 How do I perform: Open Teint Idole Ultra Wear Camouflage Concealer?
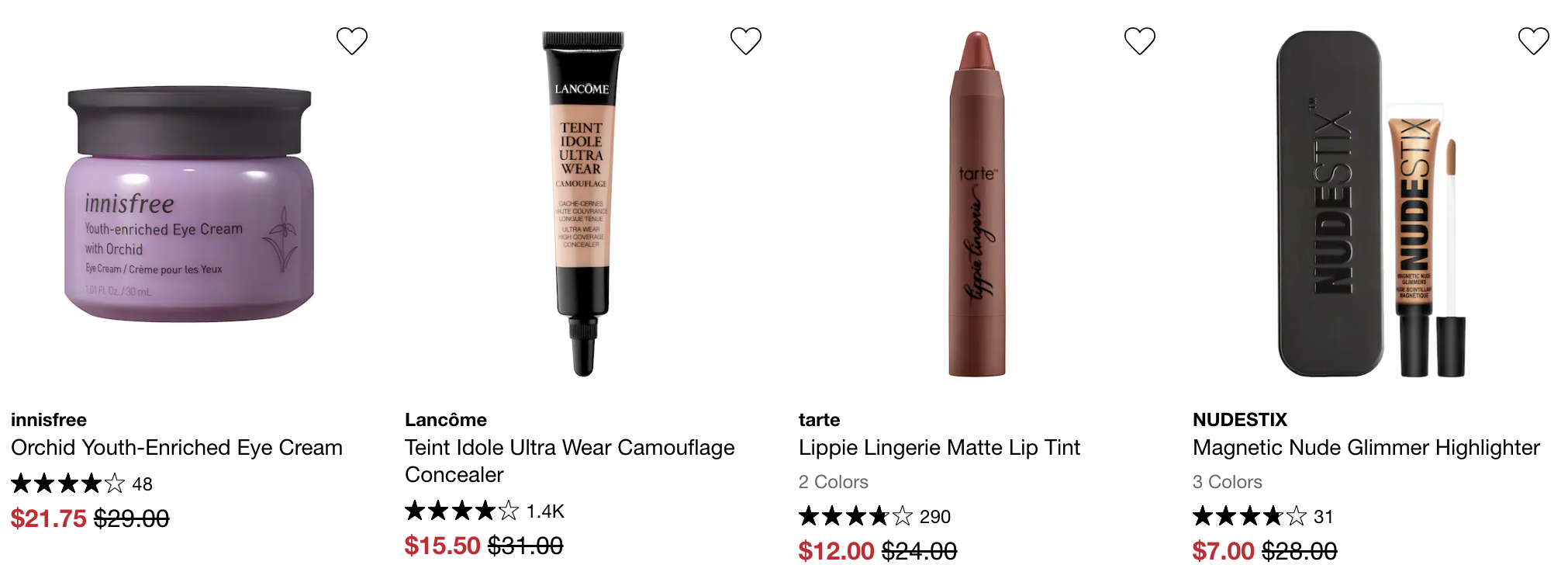[570, 461]
